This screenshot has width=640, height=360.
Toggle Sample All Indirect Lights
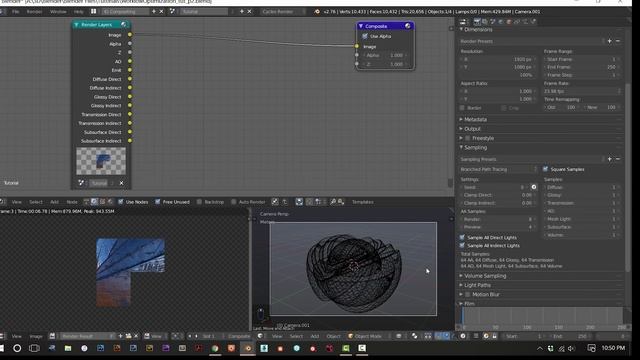(x=462, y=246)
